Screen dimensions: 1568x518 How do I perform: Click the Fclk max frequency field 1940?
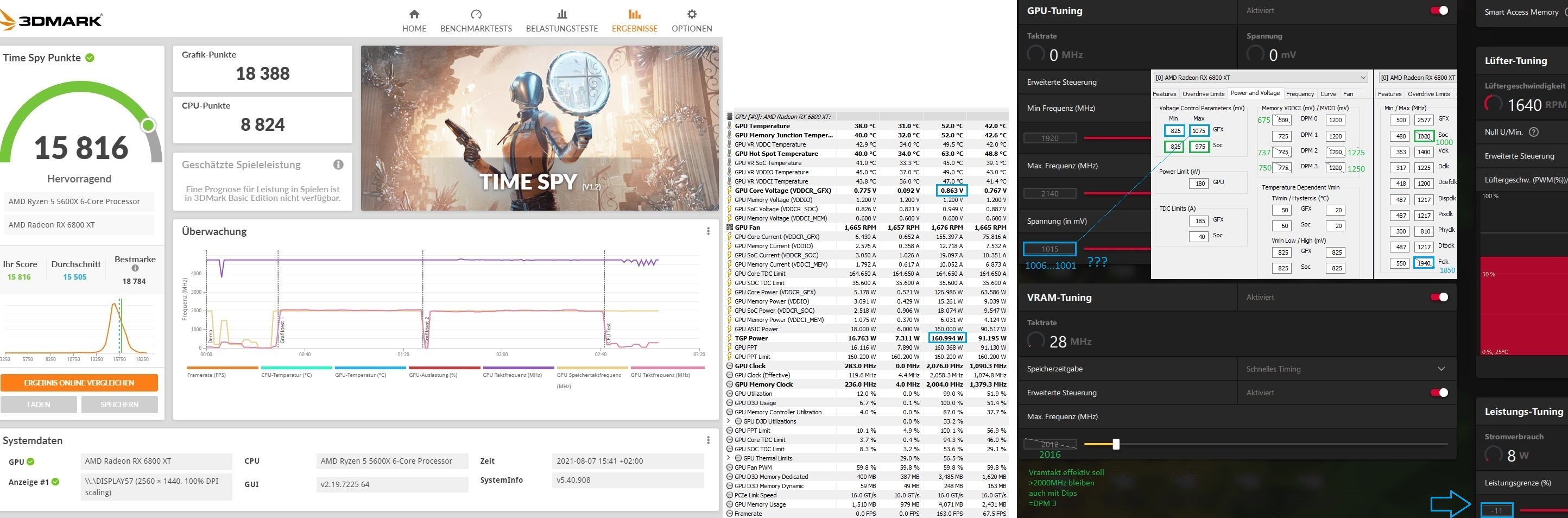[x=1424, y=263]
